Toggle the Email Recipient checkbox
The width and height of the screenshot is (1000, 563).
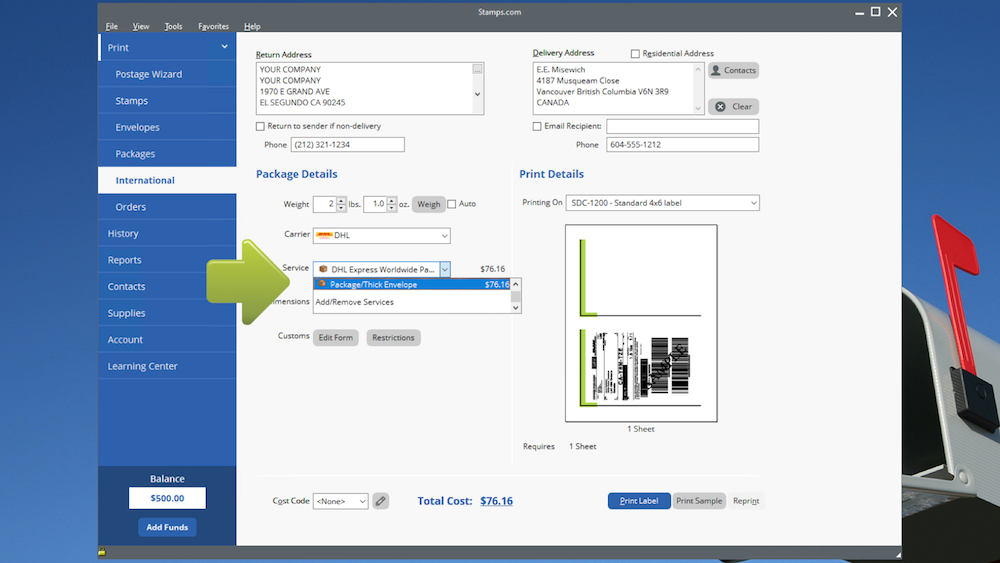click(x=538, y=127)
